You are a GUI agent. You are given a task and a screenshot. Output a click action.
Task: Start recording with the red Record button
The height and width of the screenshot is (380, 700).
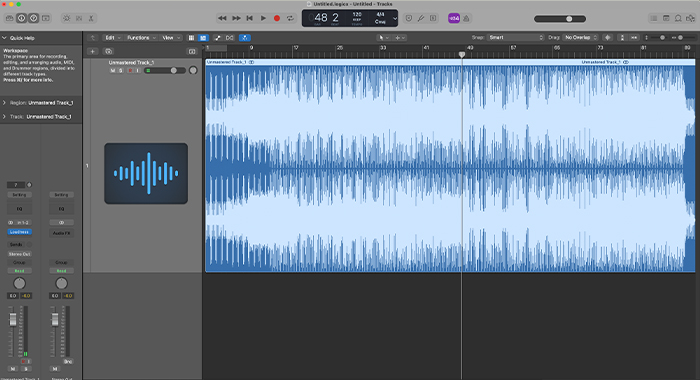(277, 18)
